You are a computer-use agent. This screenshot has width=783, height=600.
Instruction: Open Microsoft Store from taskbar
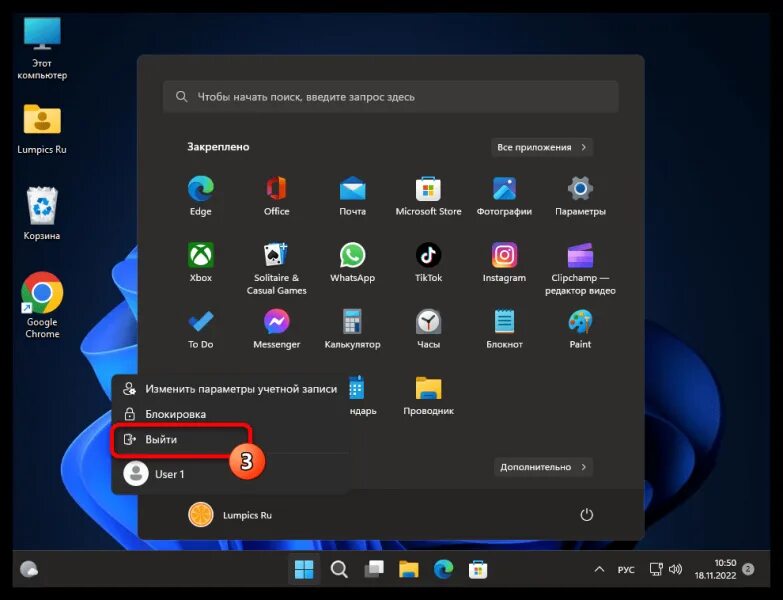point(478,569)
